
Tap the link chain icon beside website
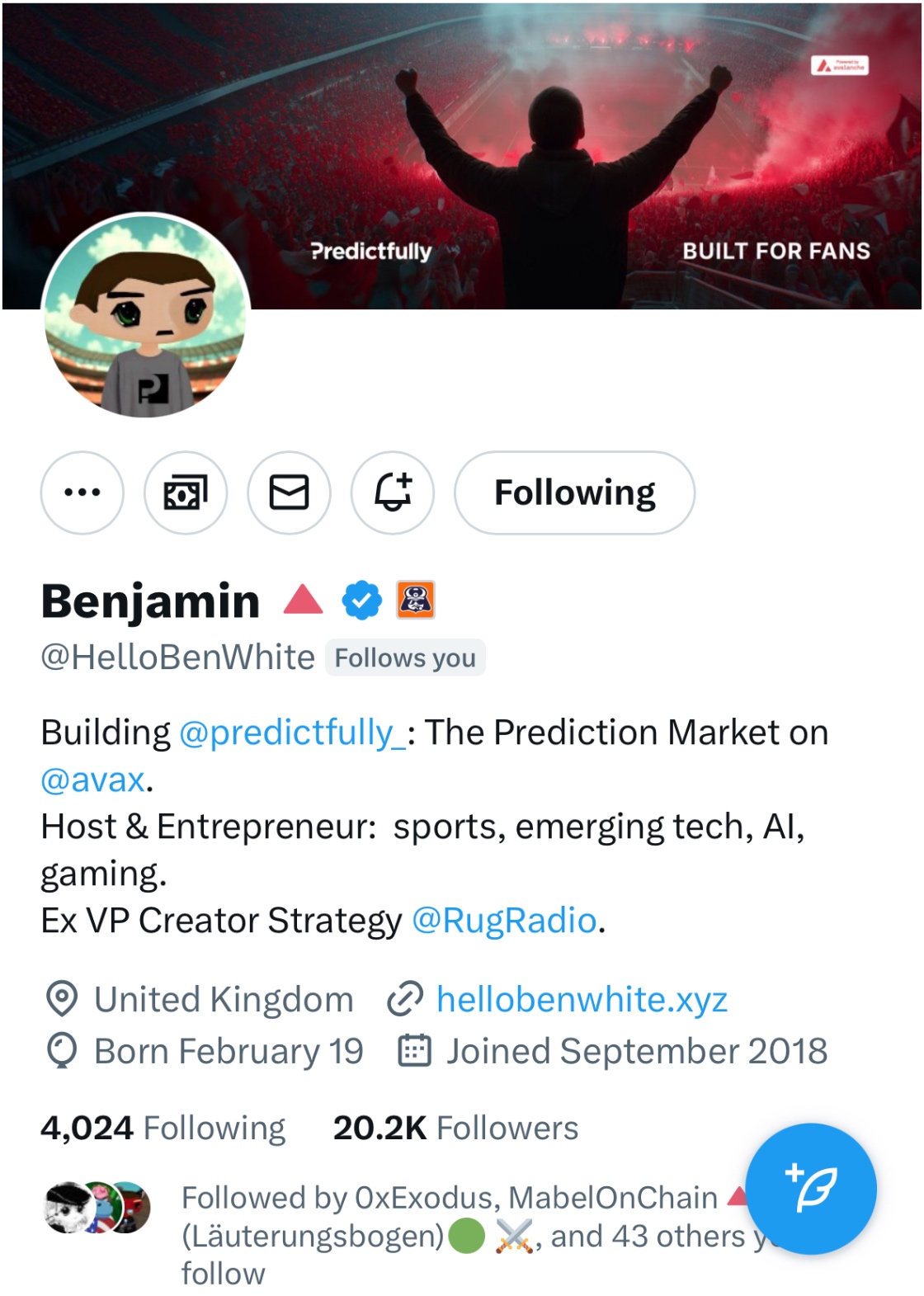[405, 999]
